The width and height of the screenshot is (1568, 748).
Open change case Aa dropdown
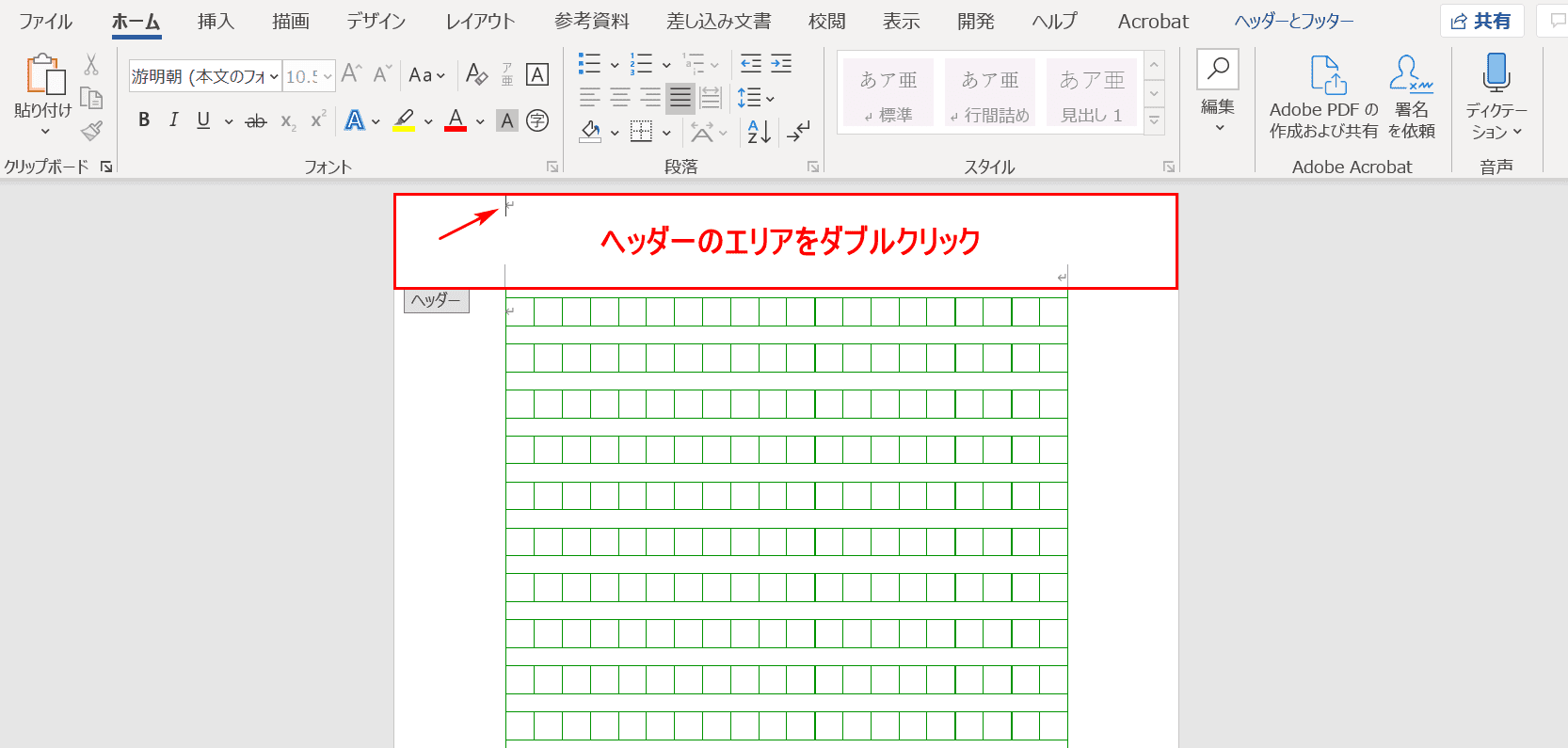(426, 75)
